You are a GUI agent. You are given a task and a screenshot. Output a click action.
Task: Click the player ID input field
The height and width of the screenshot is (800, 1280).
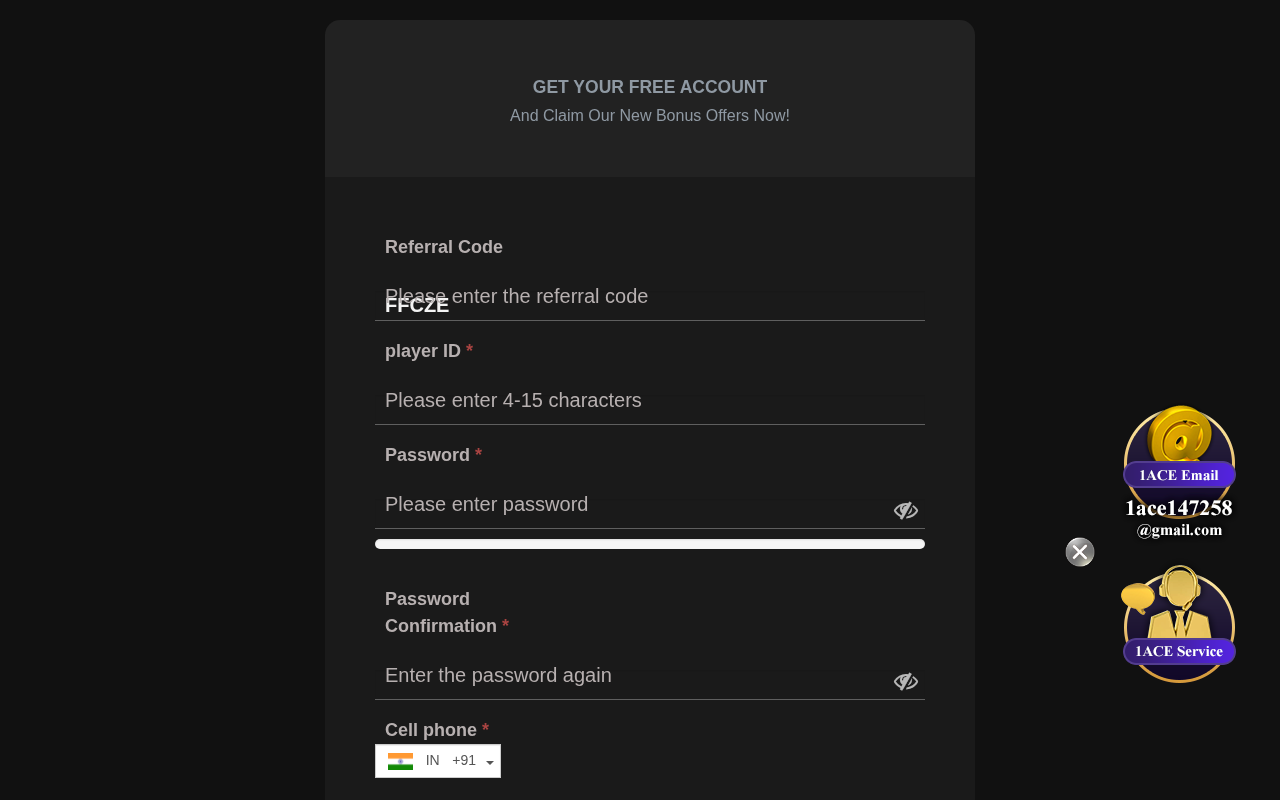650,401
